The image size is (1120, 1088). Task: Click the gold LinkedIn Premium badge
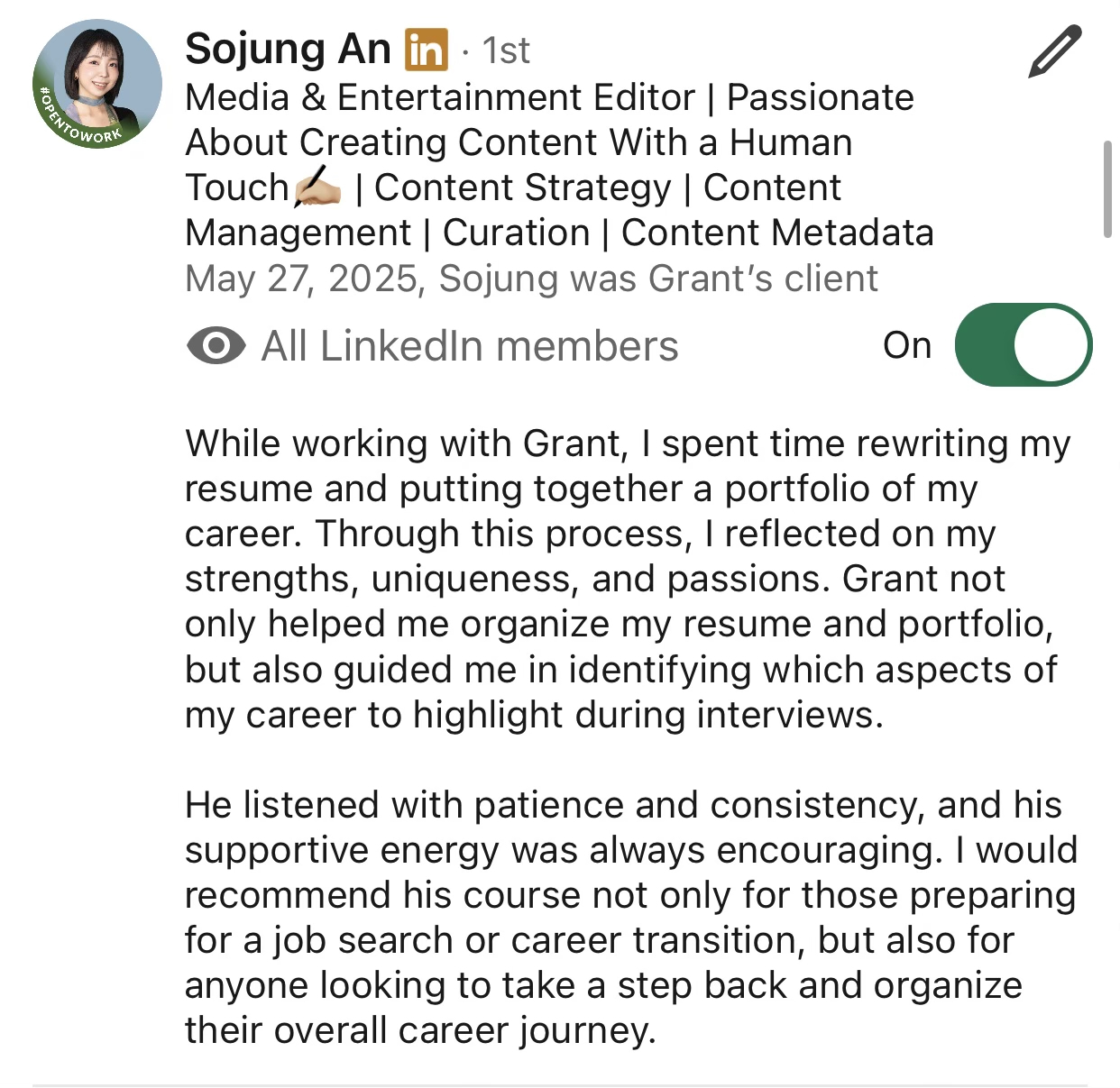tap(427, 50)
